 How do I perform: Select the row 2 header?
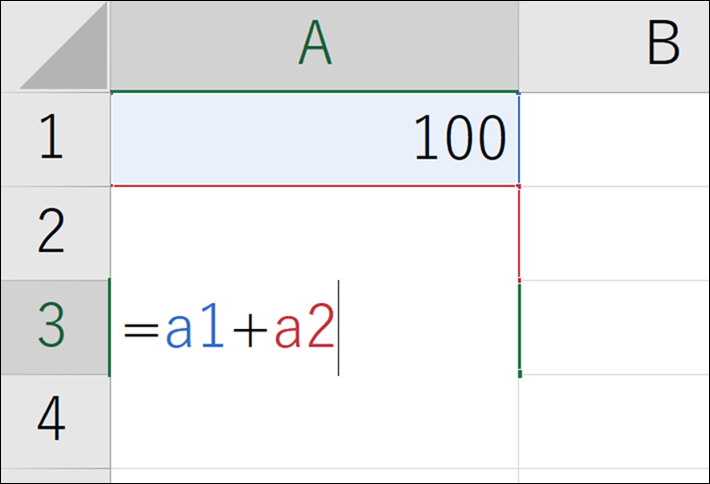tap(55, 233)
